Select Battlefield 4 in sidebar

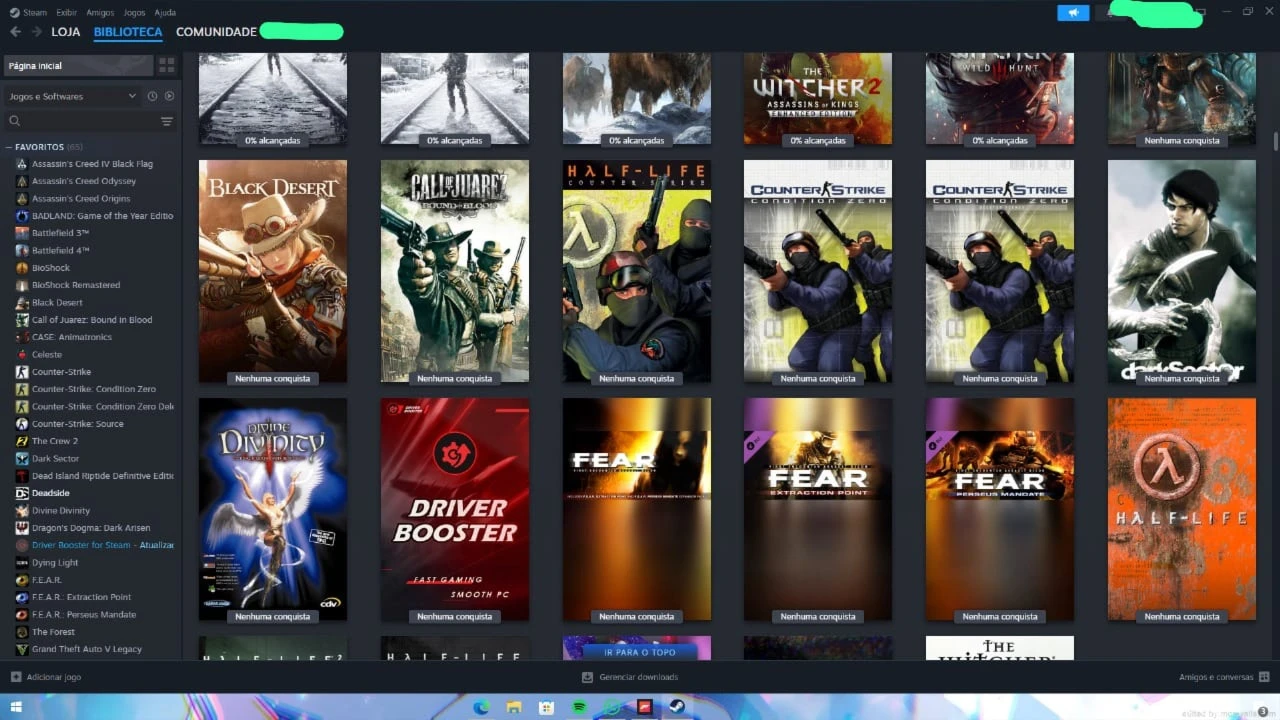[x=60, y=250]
